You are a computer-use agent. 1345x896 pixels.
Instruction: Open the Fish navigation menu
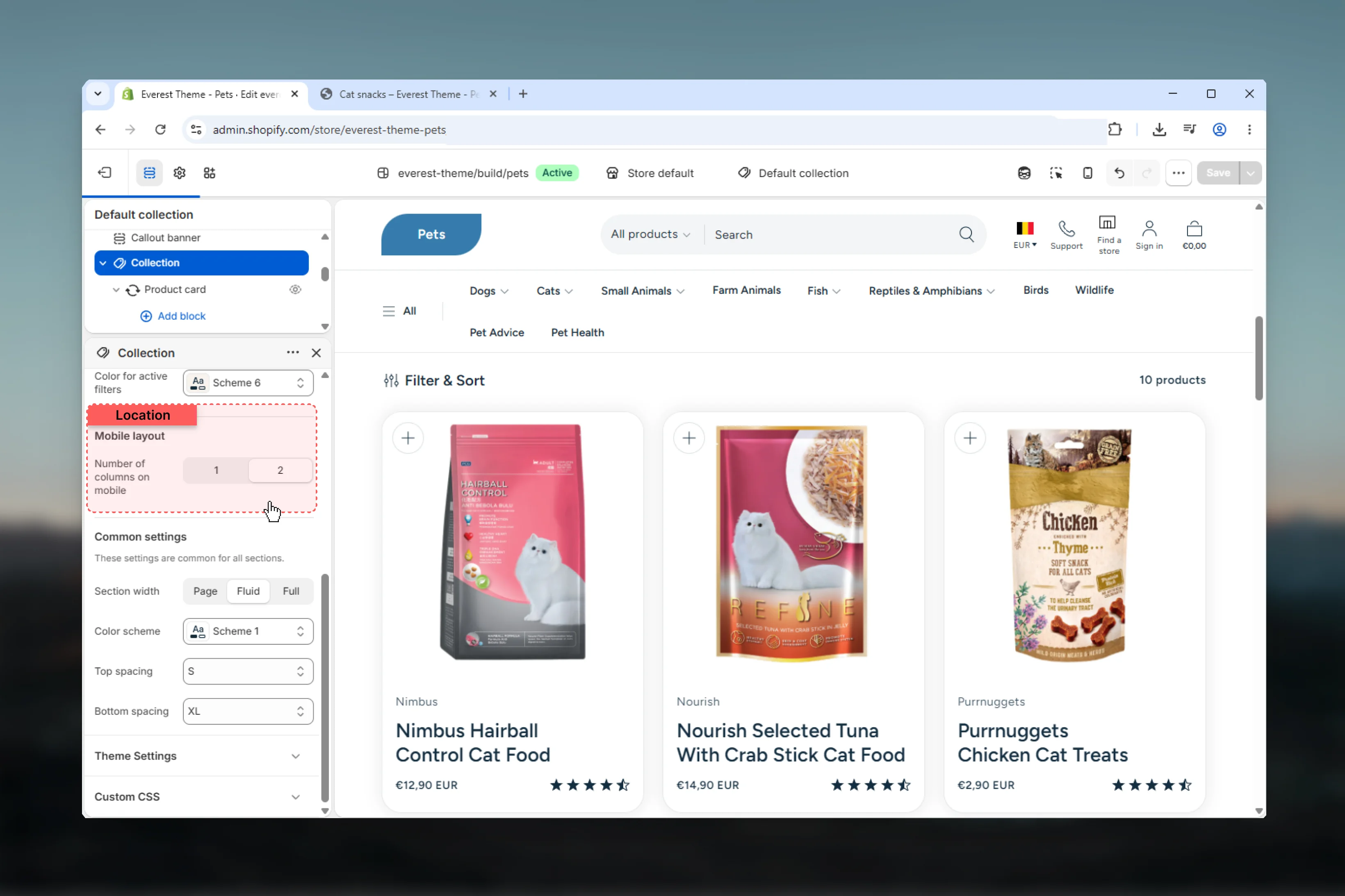coord(824,291)
